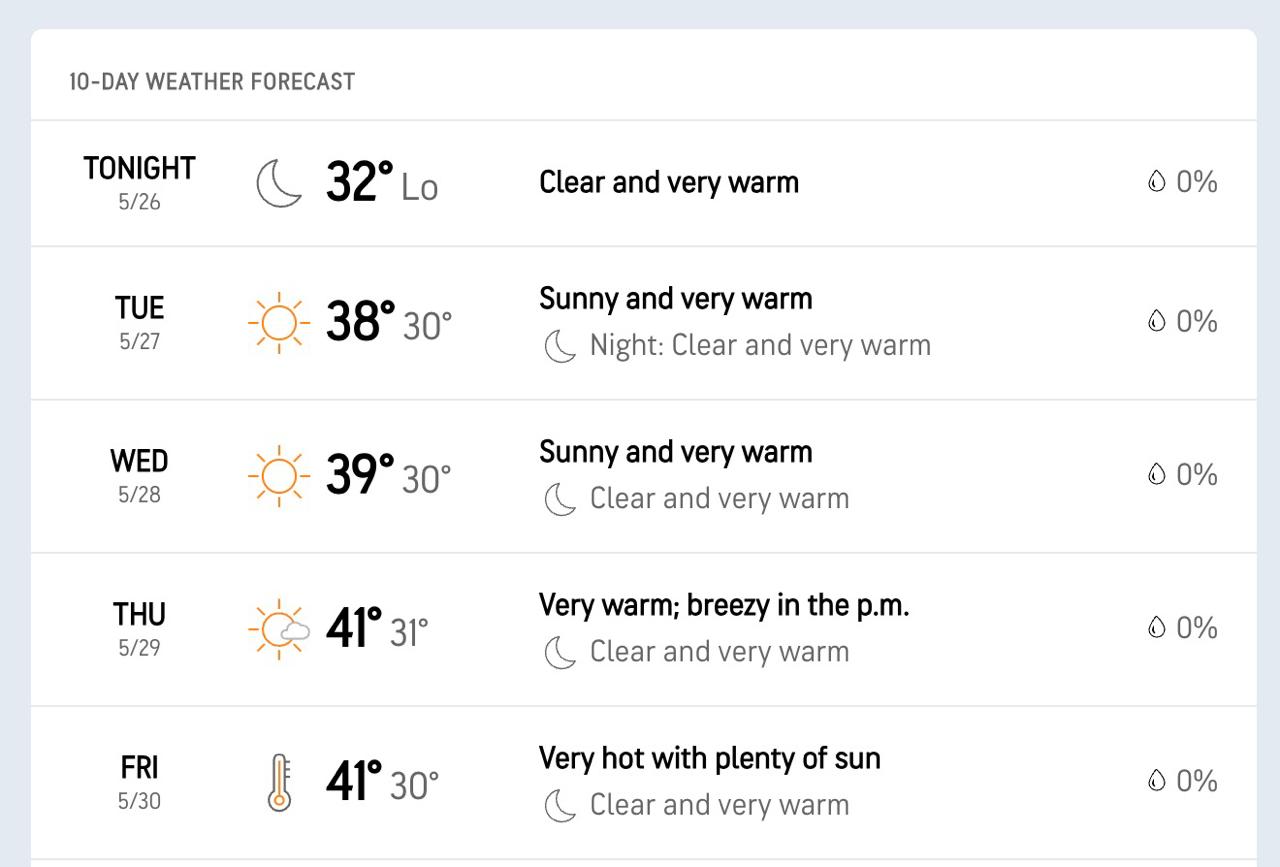This screenshot has width=1280, height=867.
Task: Select the WED 5/28 day label
Action: click(139, 475)
